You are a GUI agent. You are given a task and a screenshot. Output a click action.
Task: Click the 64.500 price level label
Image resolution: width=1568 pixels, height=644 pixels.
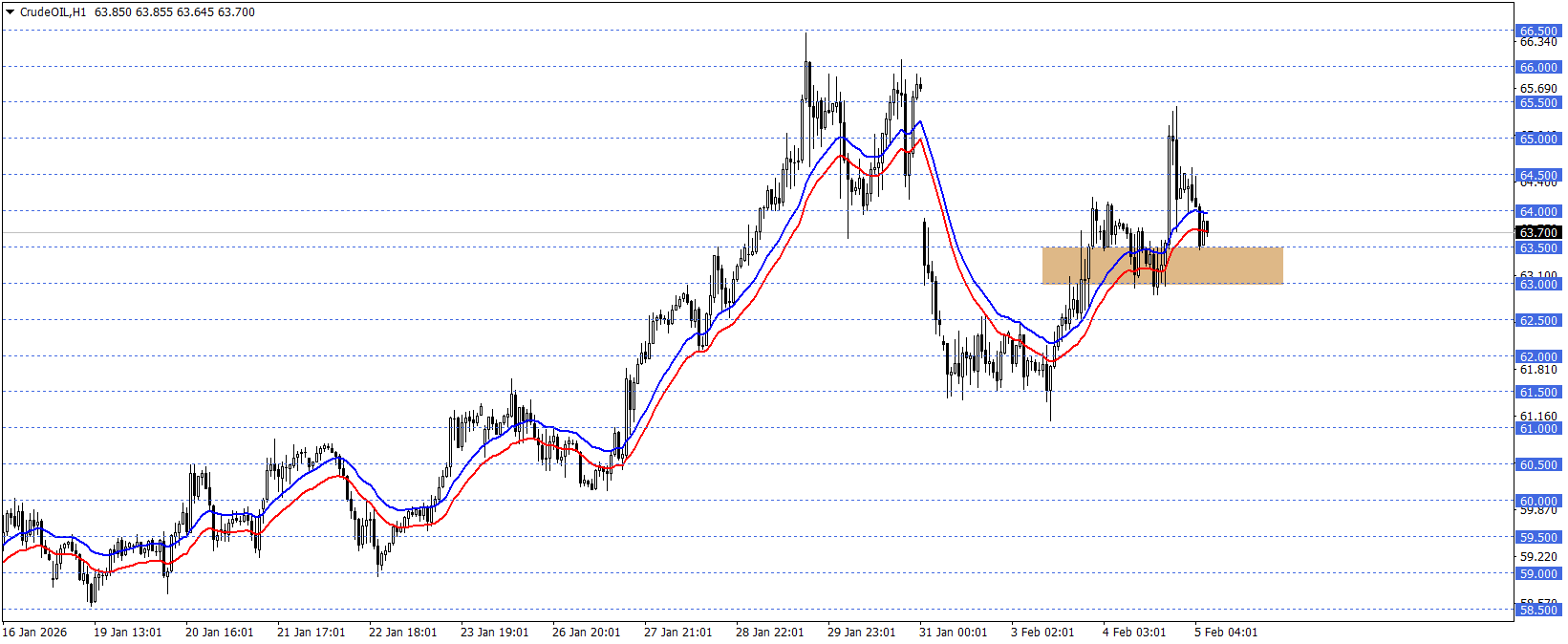click(1538, 175)
